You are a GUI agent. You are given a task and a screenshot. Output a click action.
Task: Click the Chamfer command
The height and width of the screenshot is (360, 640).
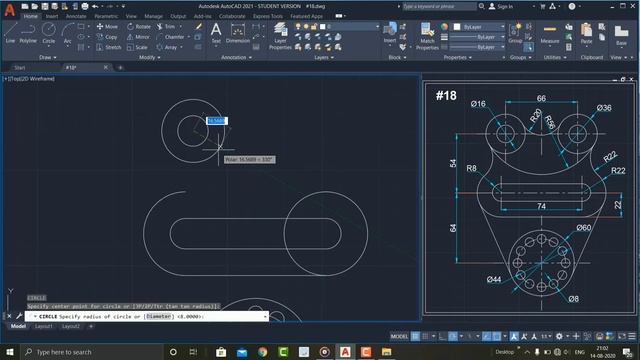coord(170,37)
